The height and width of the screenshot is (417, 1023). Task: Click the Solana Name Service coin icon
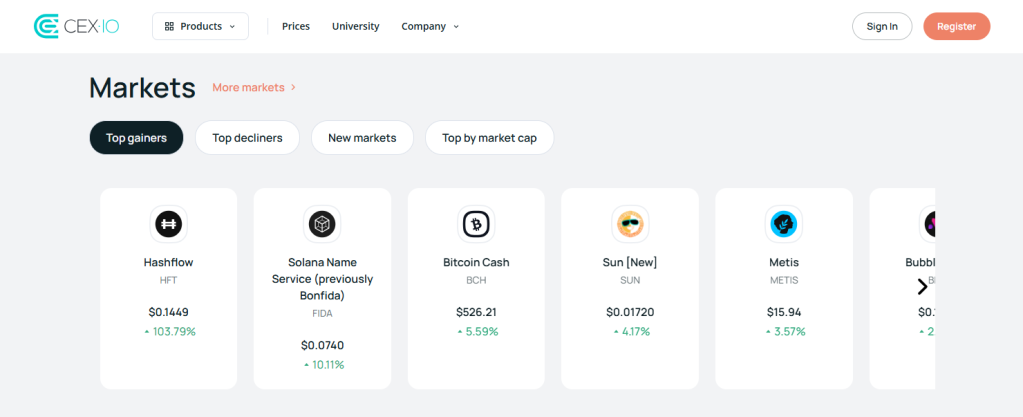pos(322,224)
